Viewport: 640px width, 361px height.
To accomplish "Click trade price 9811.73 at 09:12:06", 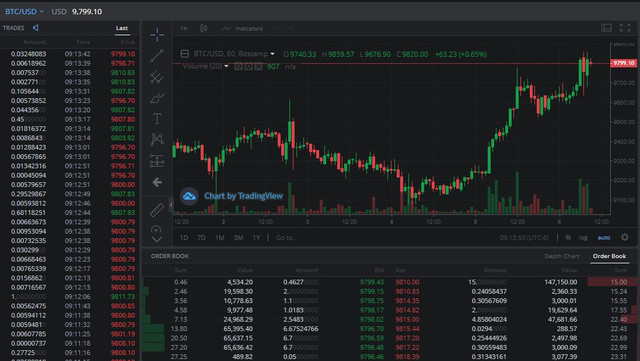I will [122, 296].
